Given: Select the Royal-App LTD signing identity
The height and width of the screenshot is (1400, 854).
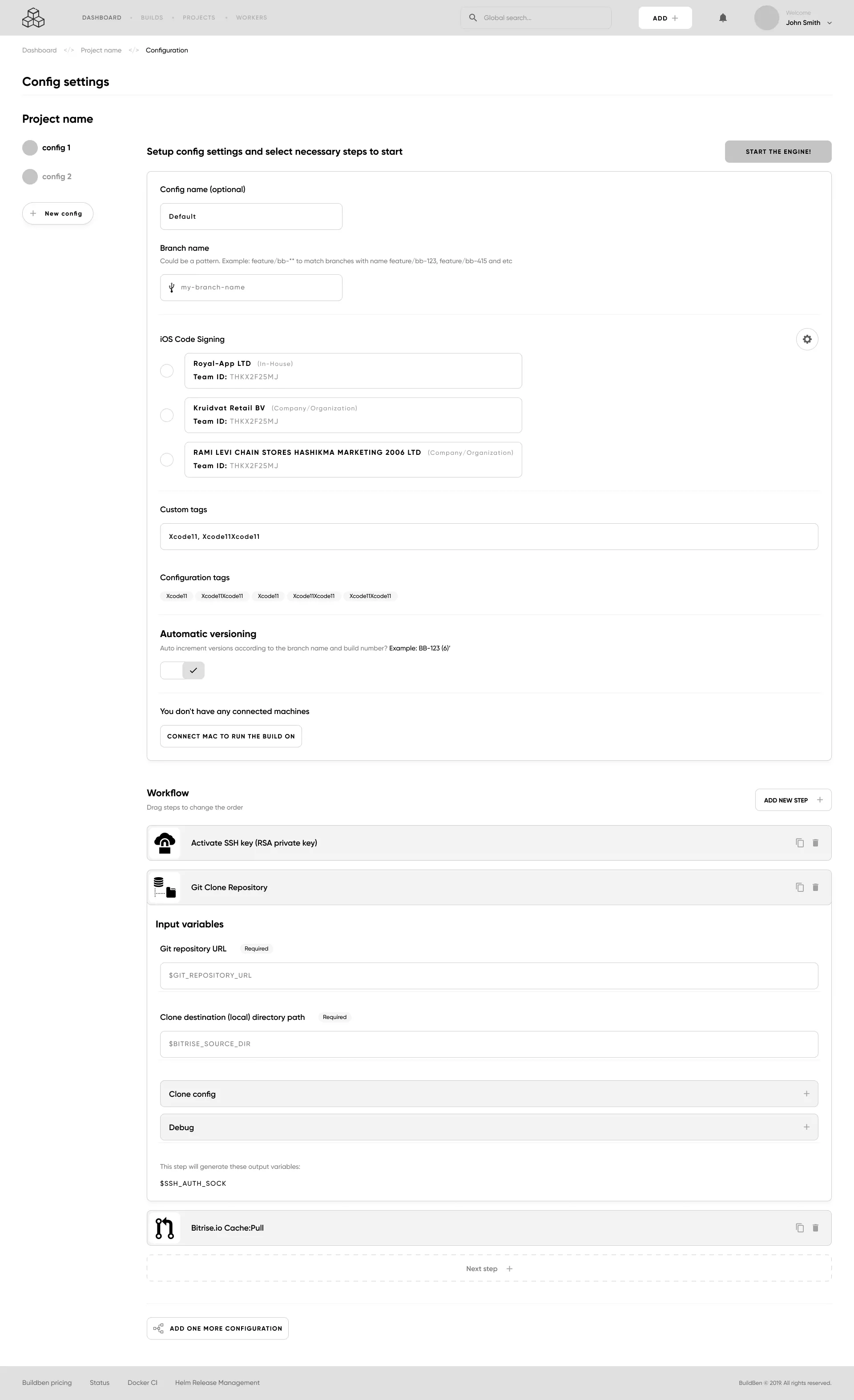Looking at the screenshot, I should click(167, 370).
